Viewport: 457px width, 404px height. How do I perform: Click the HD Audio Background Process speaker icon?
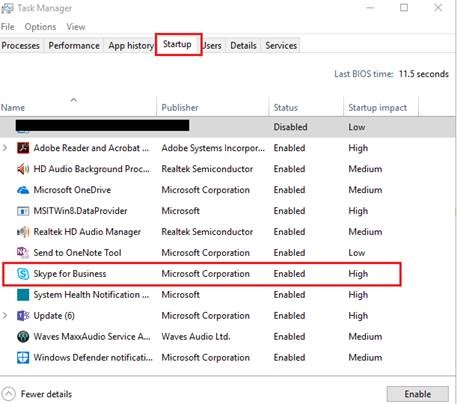coord(23,169)
